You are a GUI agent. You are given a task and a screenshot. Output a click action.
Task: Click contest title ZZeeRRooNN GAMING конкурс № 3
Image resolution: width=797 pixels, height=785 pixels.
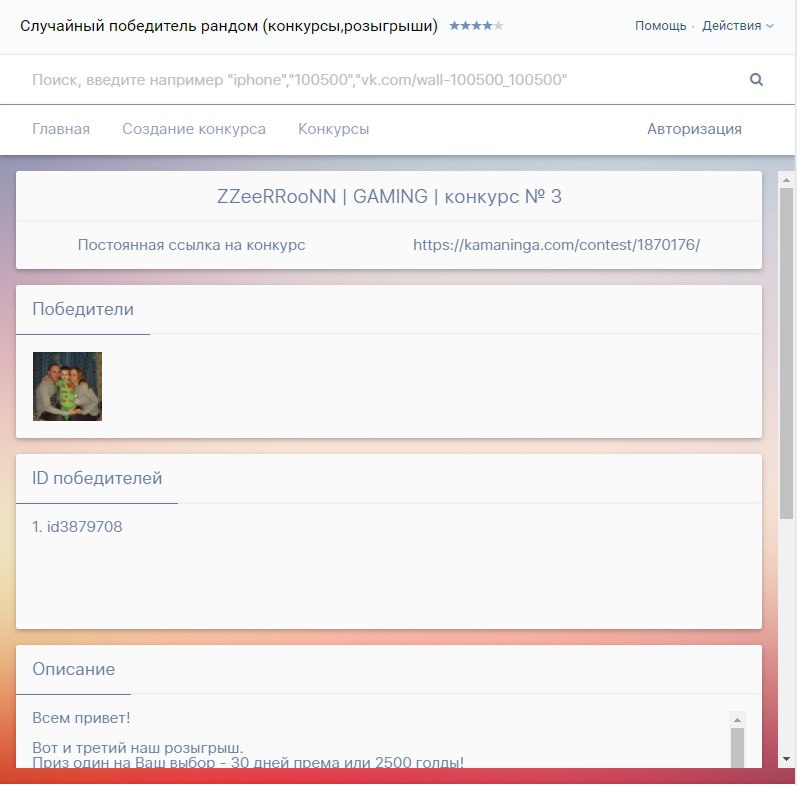coord(389,196)
